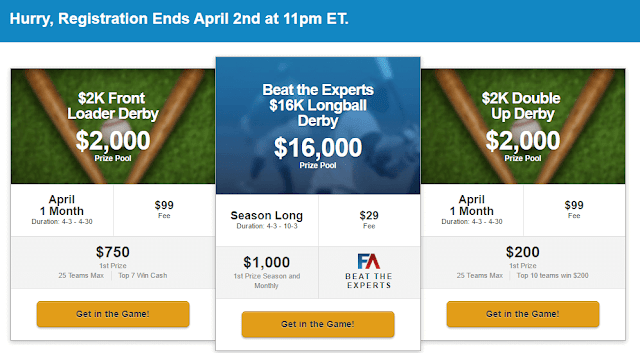Viewport: 640px width, 360px height.
Task: Click the FA Beat the Experts logo
Action: pyautogui.click(x=369, y=271)
